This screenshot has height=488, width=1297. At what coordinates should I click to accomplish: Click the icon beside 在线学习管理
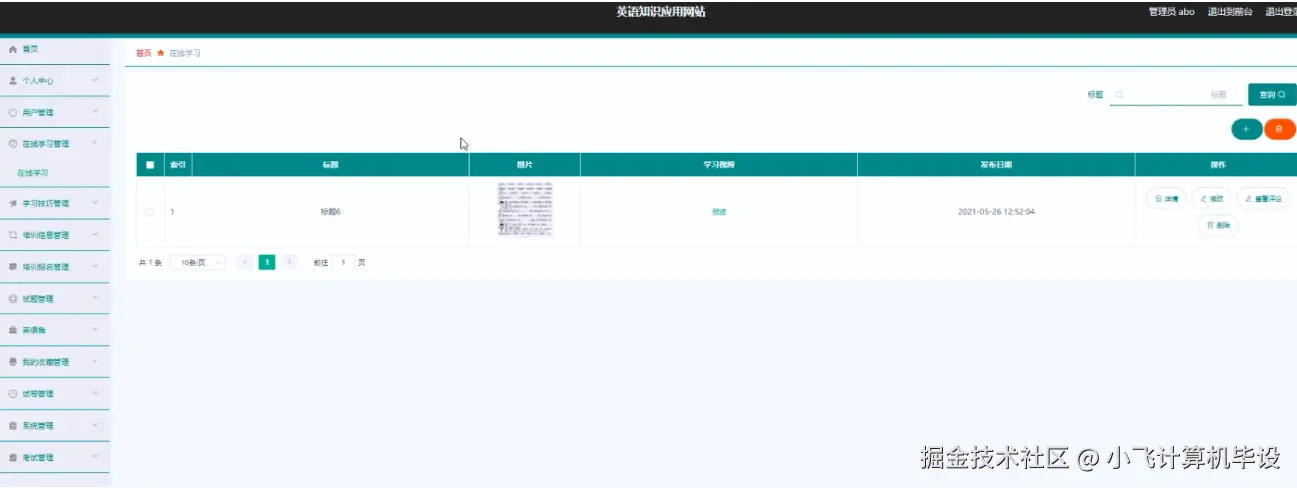click(x=13, y=144)
